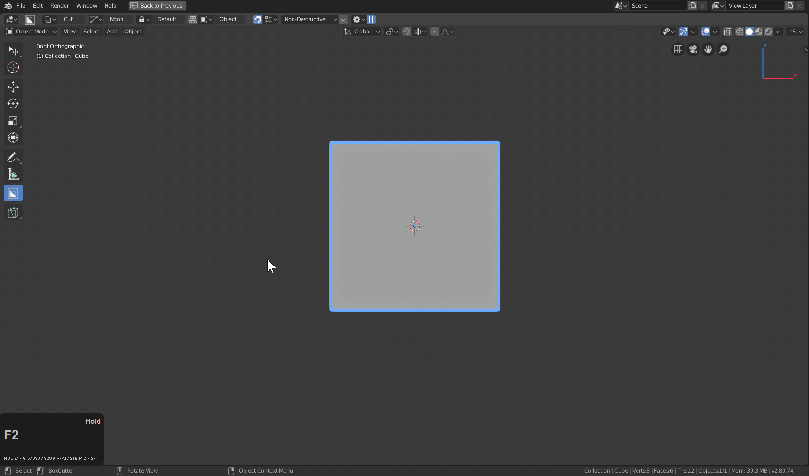Open the File menu
The height and width of the screenshot is (476, 809).
coord(20,6)
